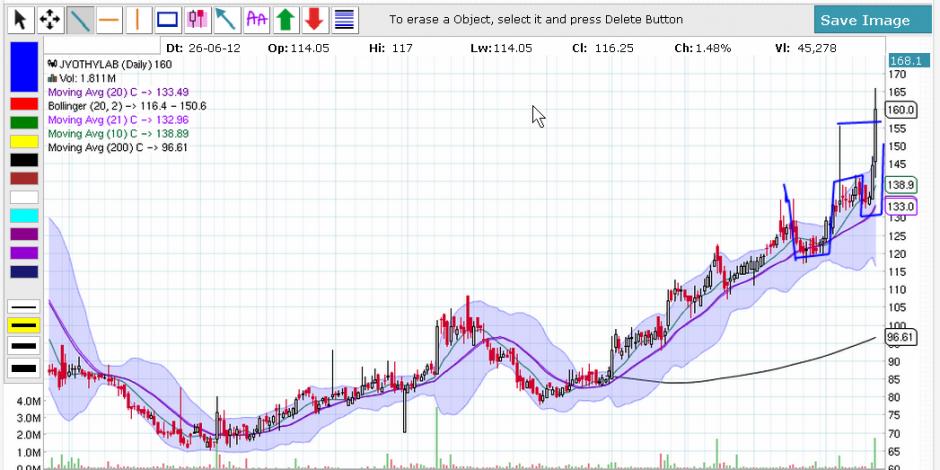Choose the brown color swatch

tap(24, 179)
